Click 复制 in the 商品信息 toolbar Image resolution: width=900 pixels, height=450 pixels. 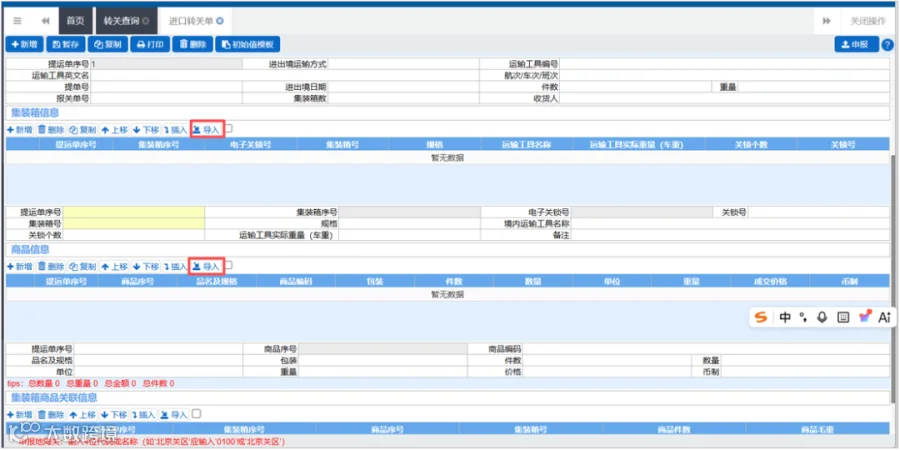(83, 266)
